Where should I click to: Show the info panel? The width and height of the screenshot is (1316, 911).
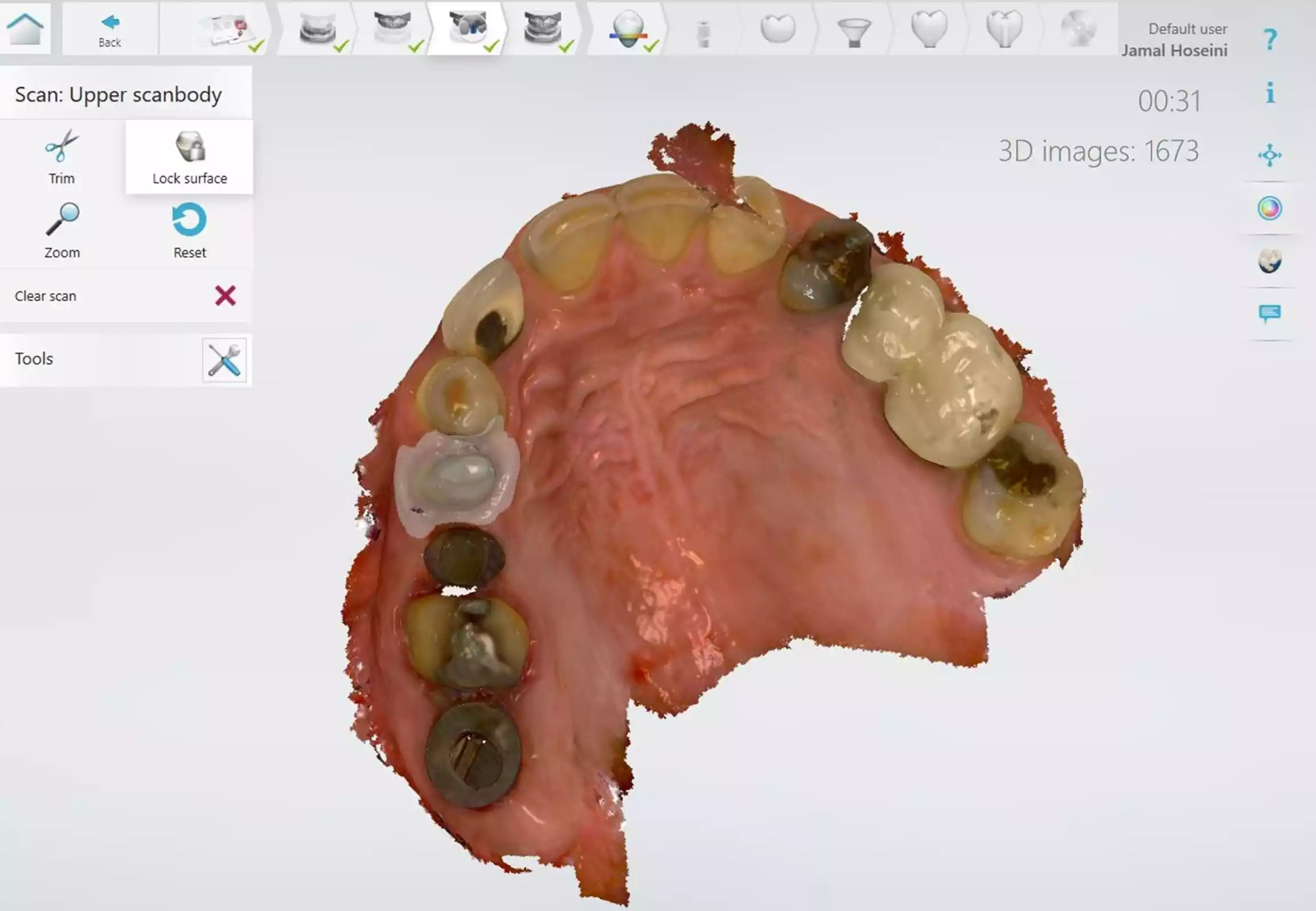(1270, 92)
